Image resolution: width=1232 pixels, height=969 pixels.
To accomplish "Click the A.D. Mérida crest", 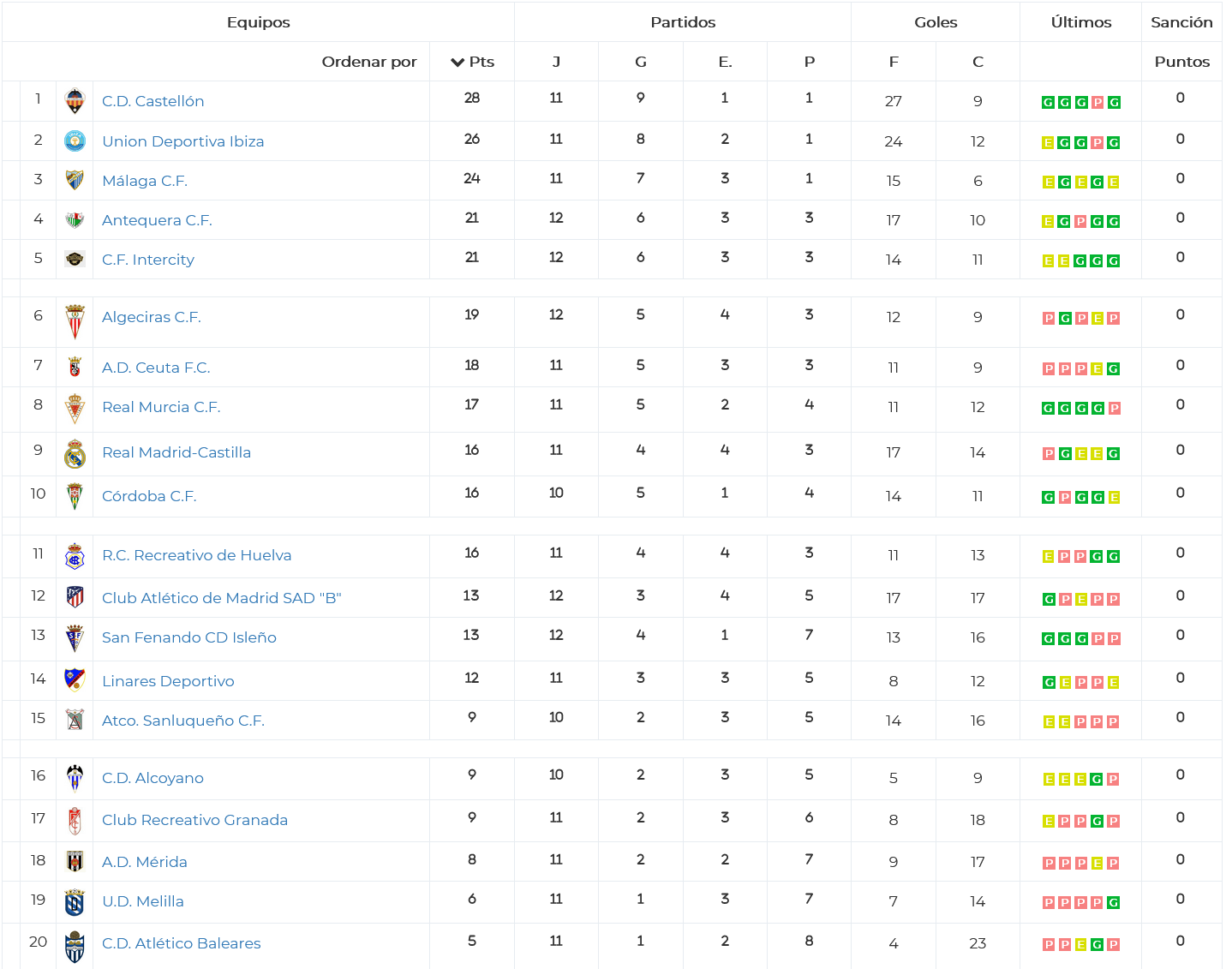I will click(x=75, y=861).
